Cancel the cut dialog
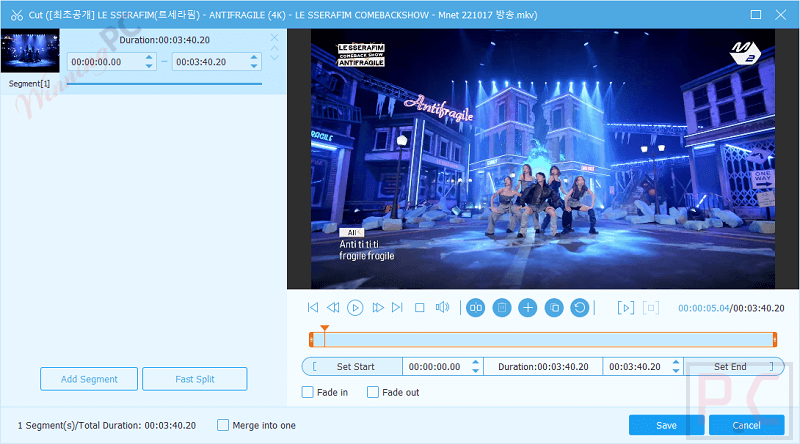 click(746, 425)
